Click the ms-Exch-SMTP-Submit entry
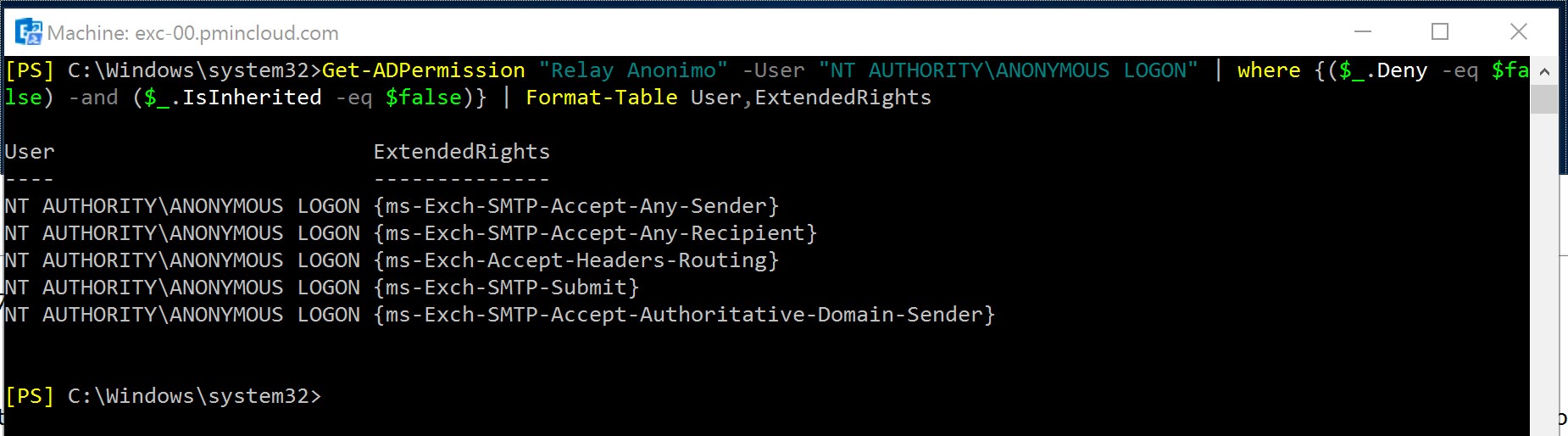The width and height of the screenshot is (1568, 436). pyautogui.click(x=506, y=288)
